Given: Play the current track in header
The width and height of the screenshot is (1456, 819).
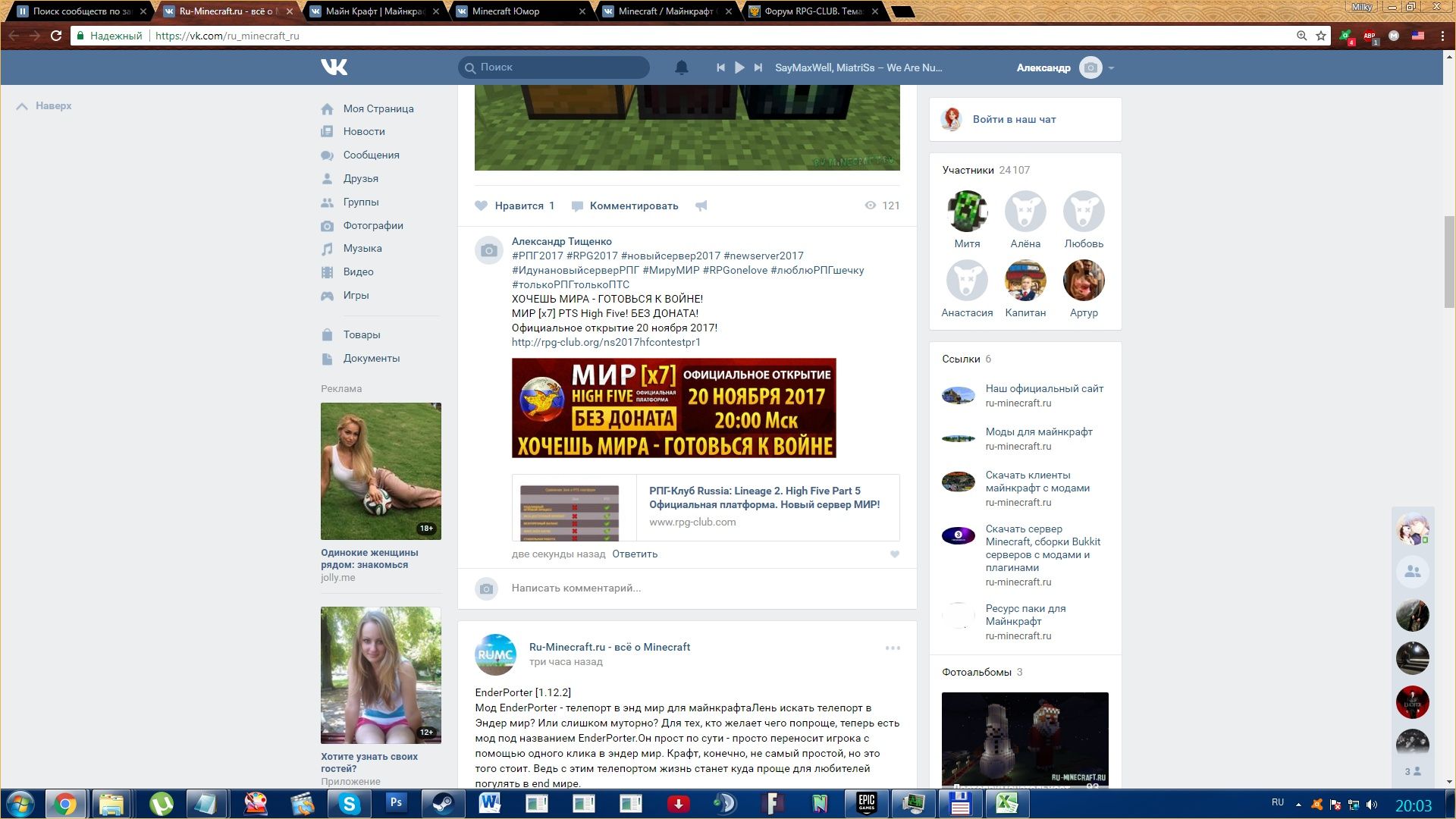Looking at the screenshot, I should coord(739,67).
